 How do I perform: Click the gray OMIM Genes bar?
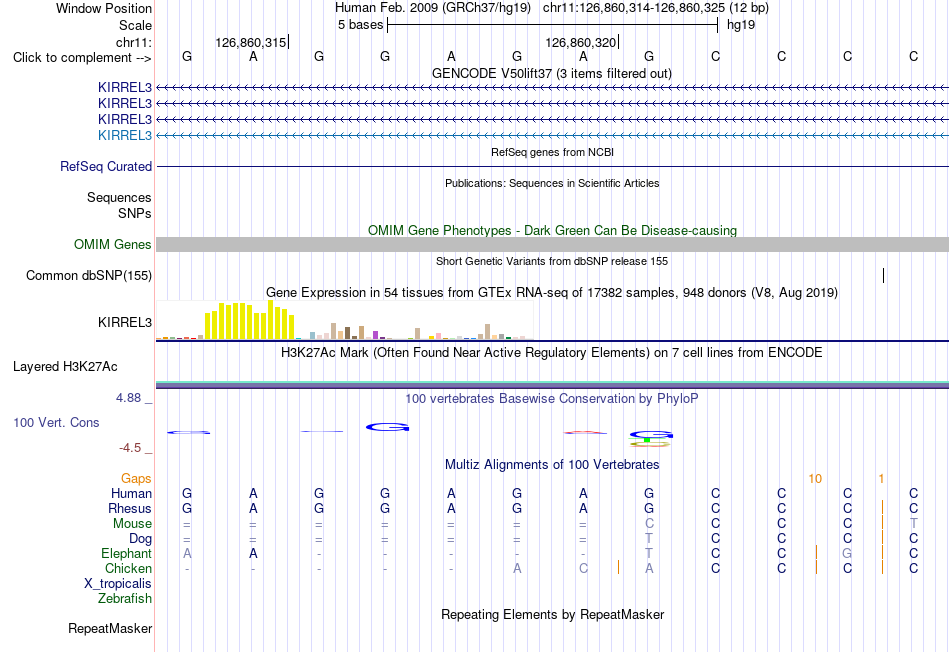[x=552, y=244]
